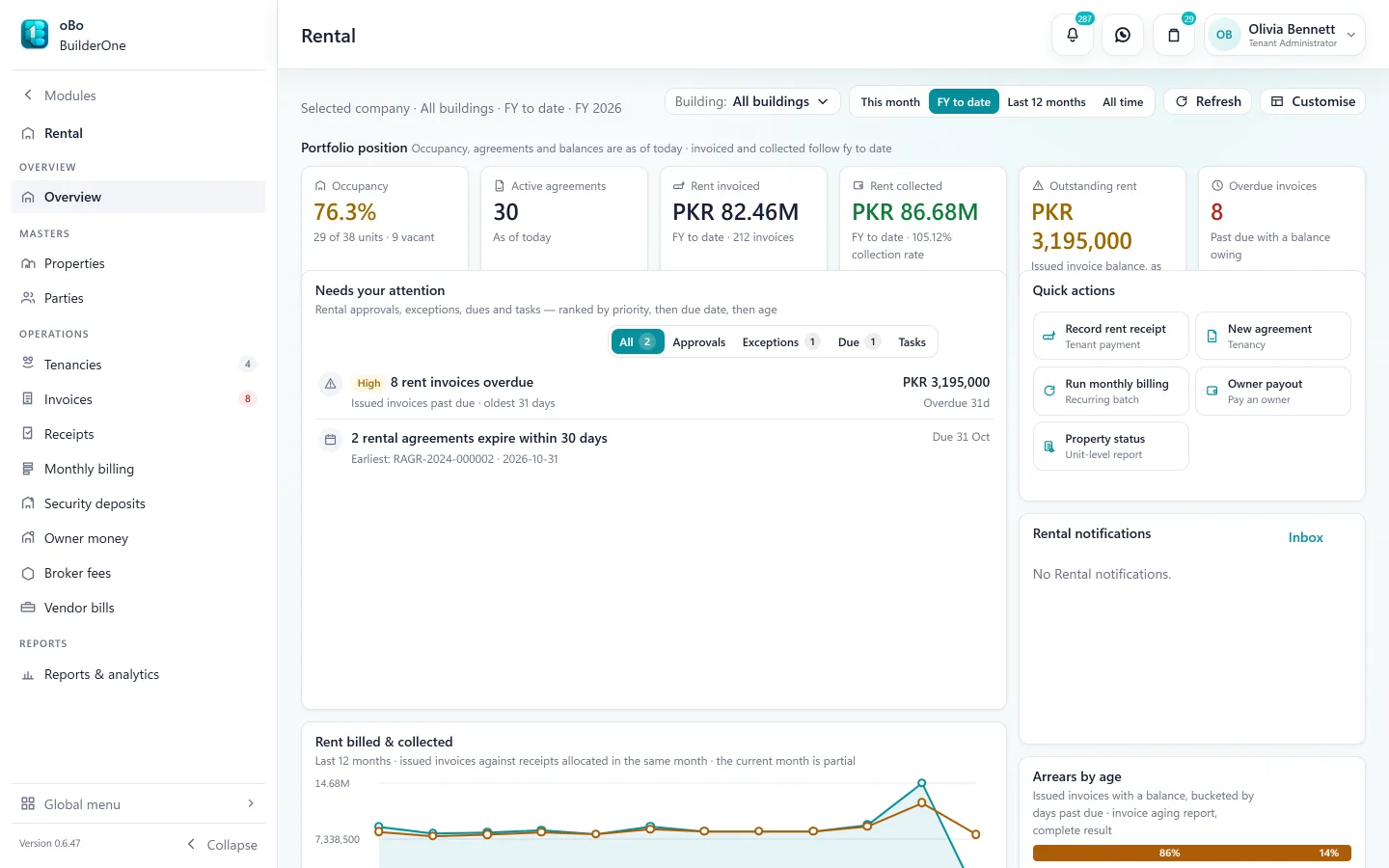Click the New agreement document icon
This screenshot has height=868, width=1389.
pos(1212,336)
